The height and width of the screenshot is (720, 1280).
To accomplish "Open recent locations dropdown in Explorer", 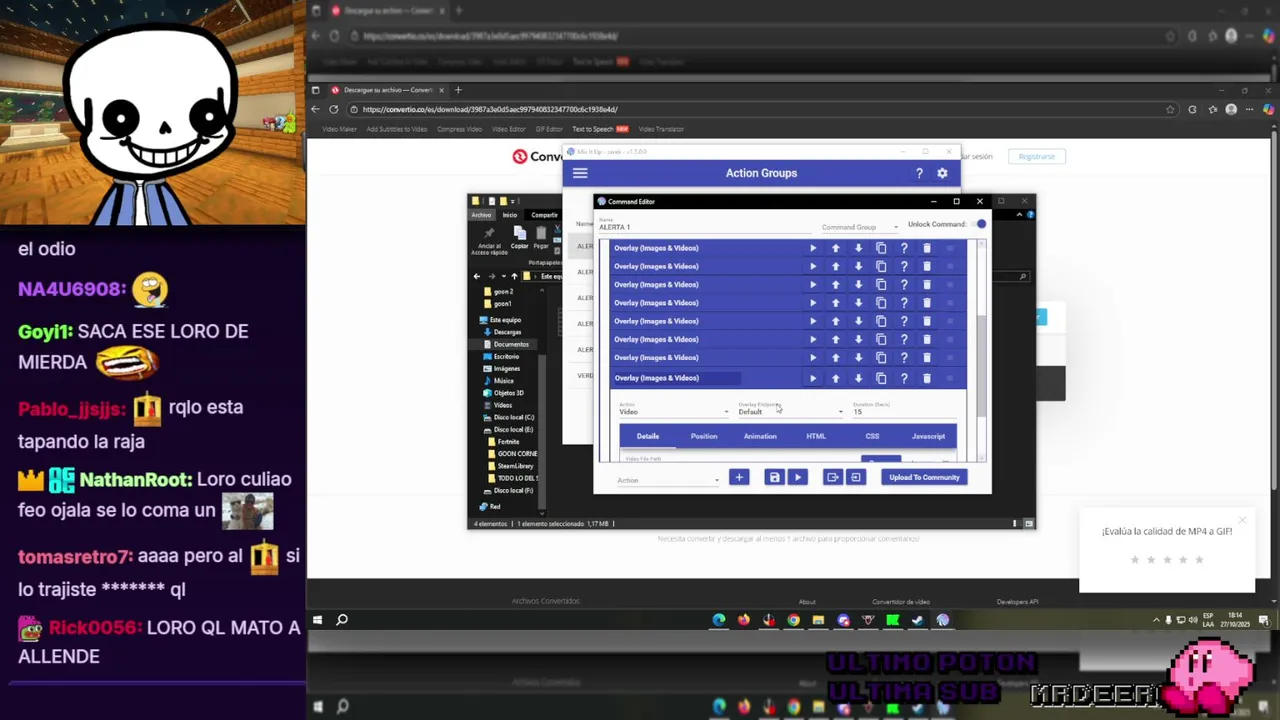I will [x=502, y=276].
